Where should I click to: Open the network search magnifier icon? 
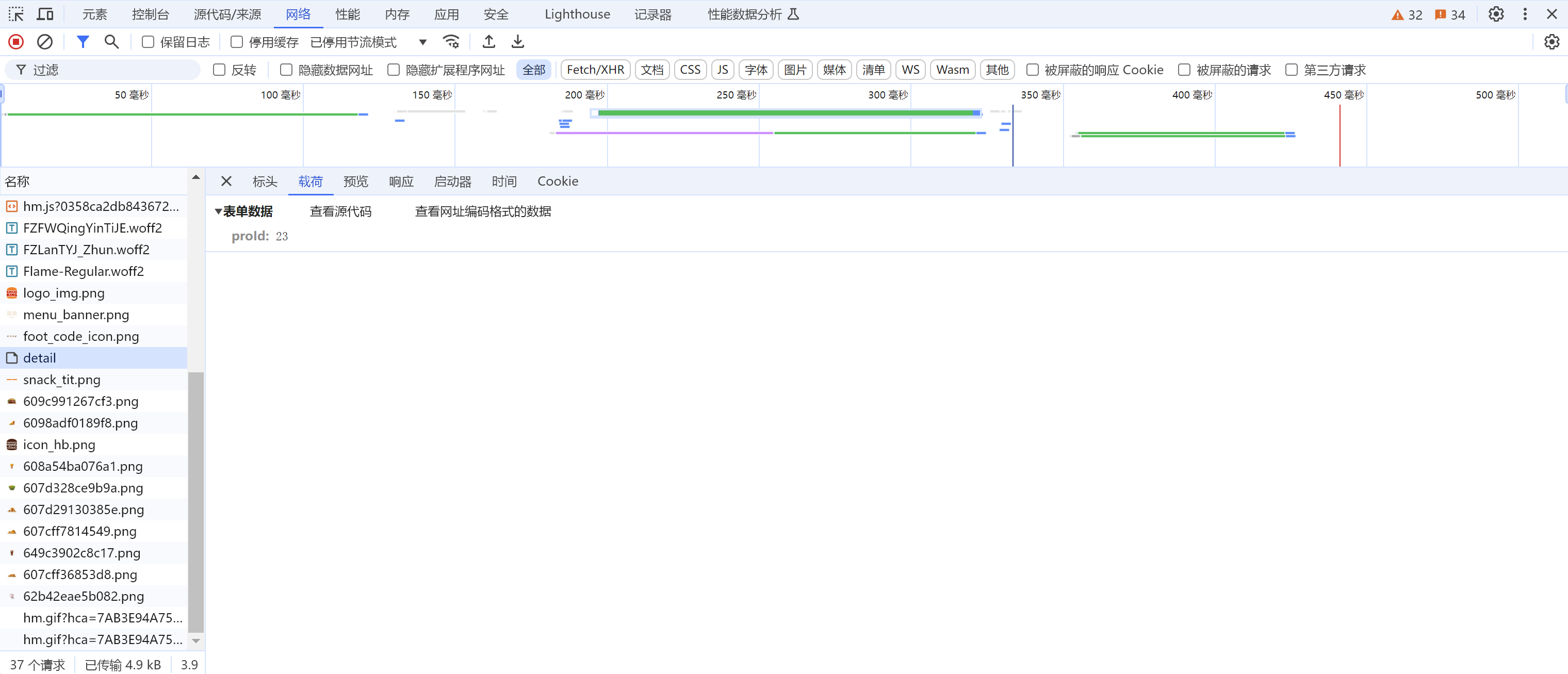(111, 42)
